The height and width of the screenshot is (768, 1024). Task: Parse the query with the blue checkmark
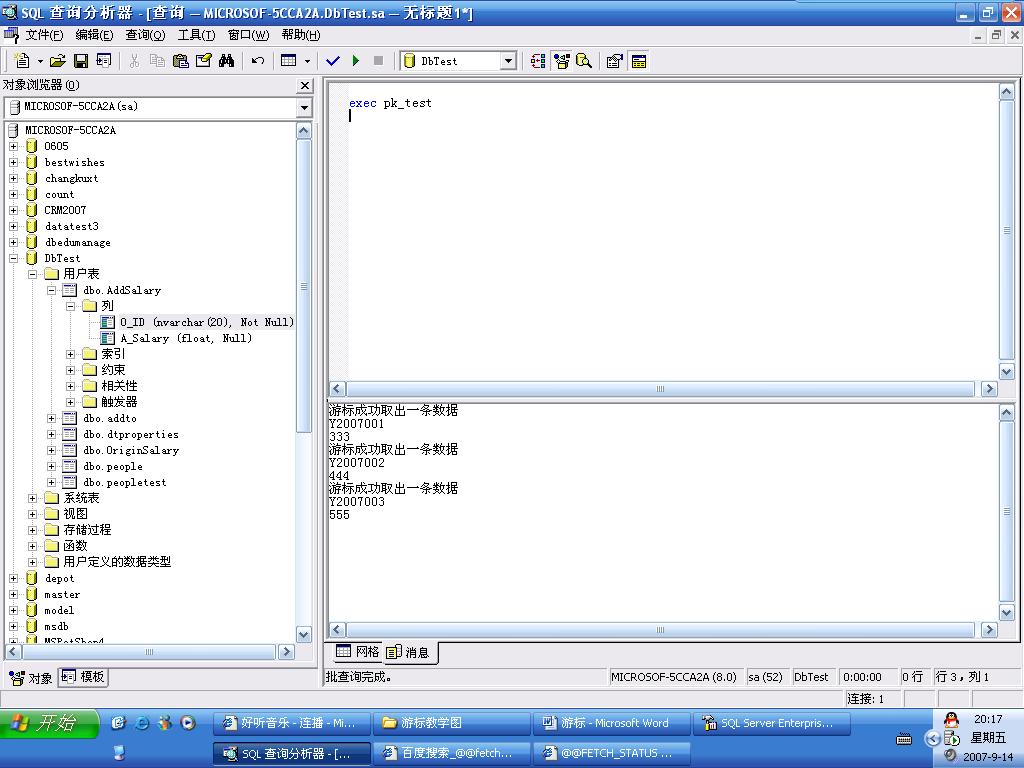point(333,61)
